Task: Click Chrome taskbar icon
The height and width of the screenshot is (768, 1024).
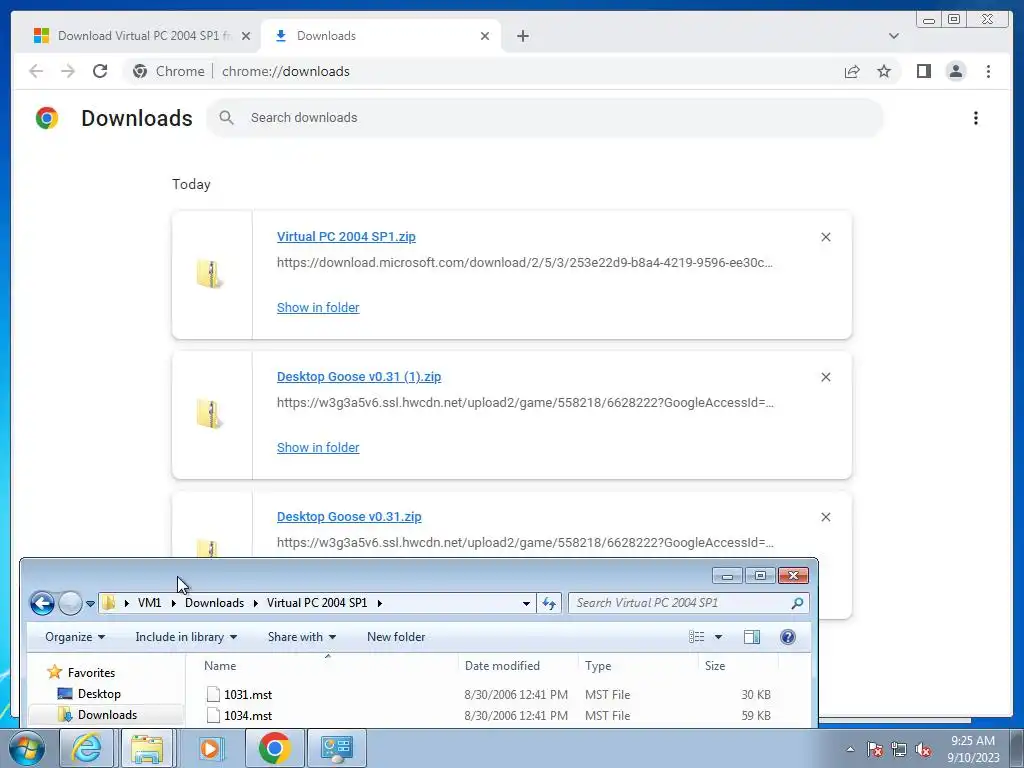Action: 274,748
